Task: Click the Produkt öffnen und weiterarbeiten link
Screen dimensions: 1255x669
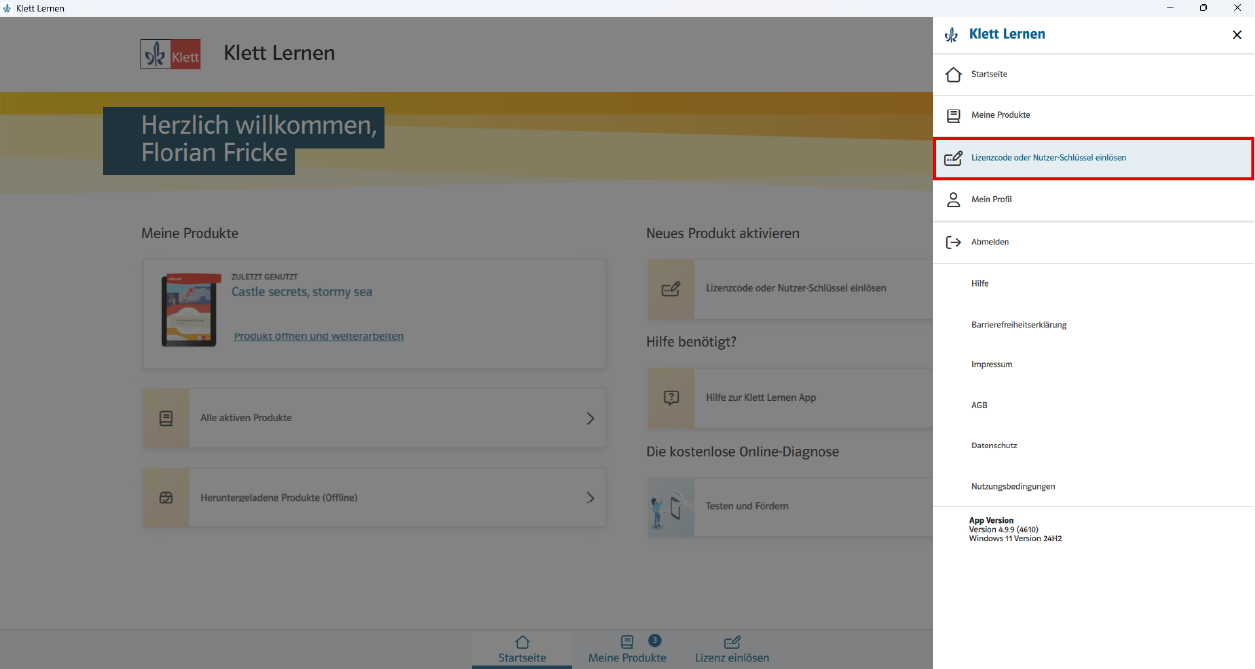Action: coord(318,336)
